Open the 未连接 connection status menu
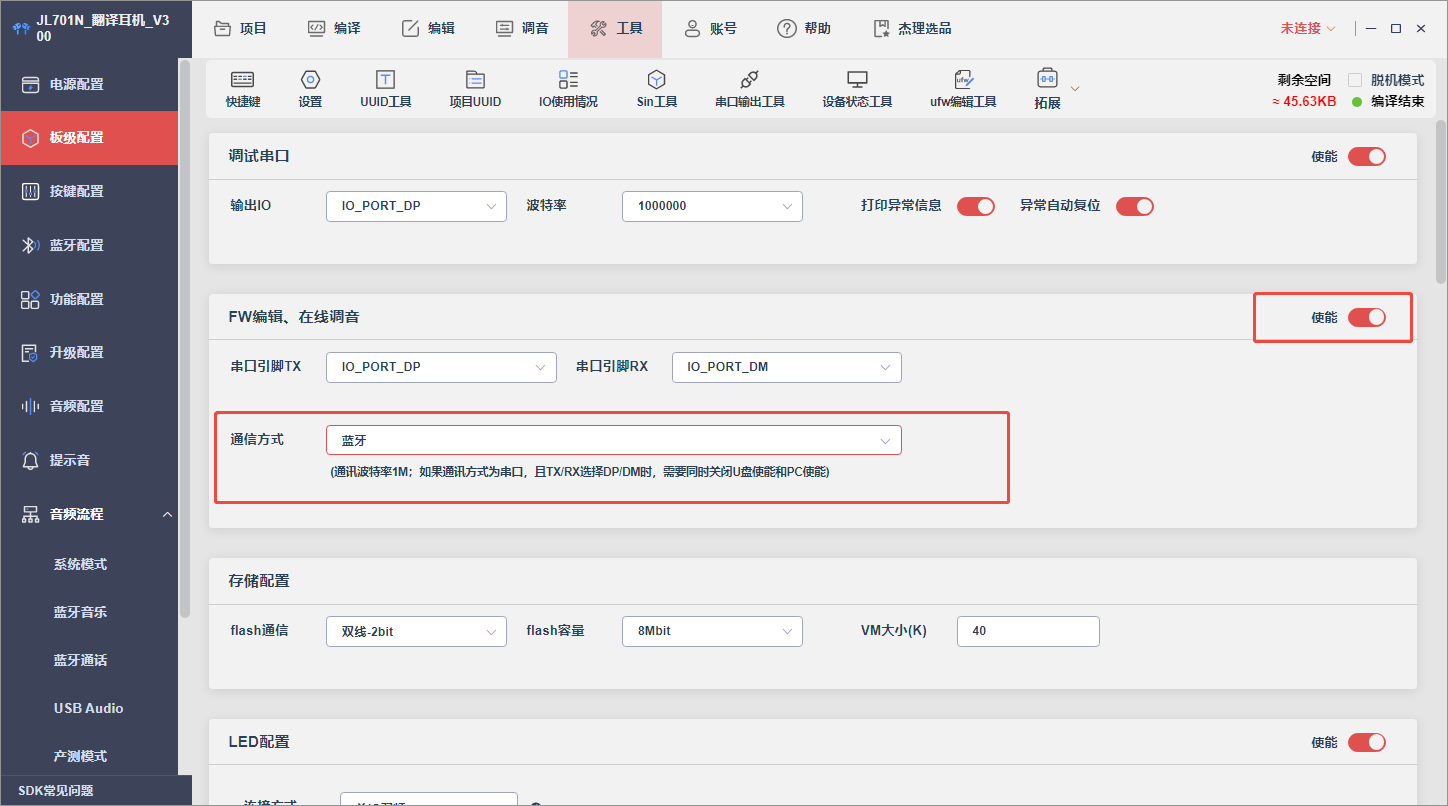The width and height of the screenshot is (1448, 806). 1308,28
